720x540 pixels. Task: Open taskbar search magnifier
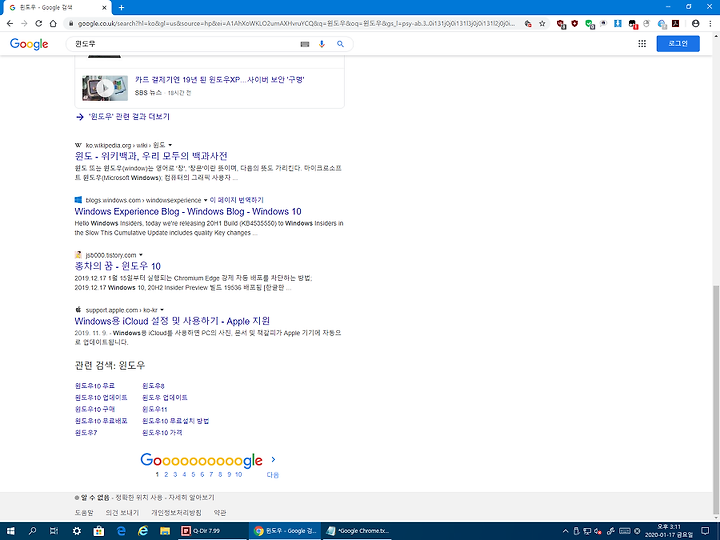tap(32, 531)
